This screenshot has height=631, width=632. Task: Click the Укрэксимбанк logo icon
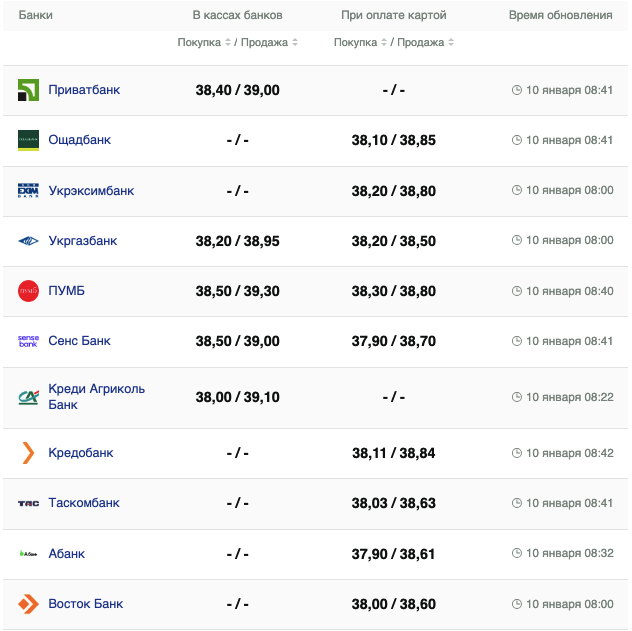pyautogui.click(x=28, y=191)
